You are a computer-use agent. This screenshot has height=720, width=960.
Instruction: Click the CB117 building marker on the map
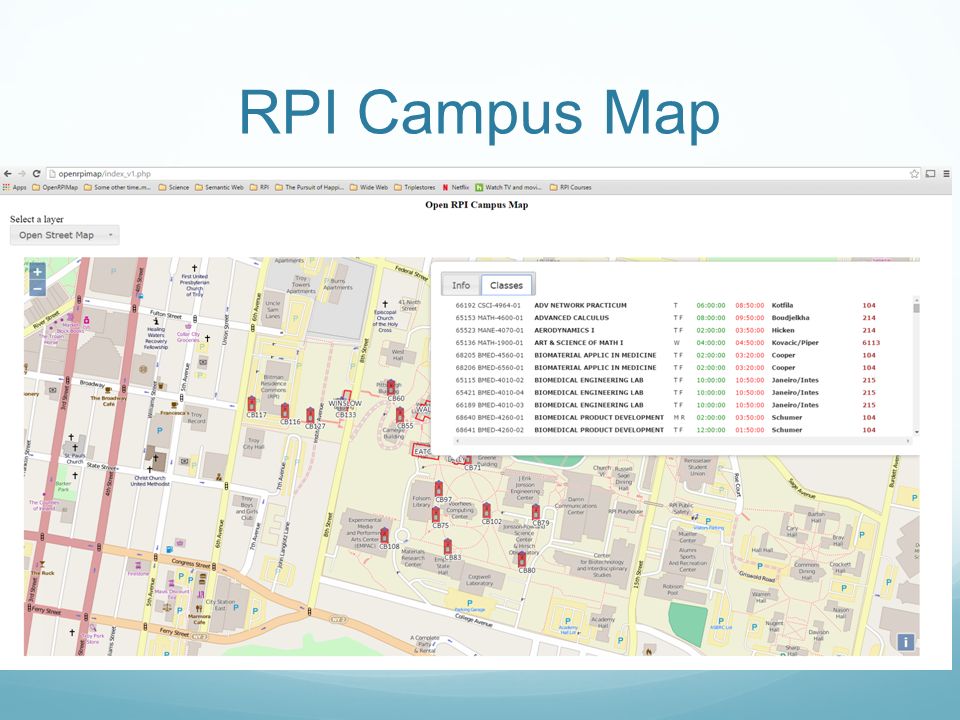tap(252, 403)
